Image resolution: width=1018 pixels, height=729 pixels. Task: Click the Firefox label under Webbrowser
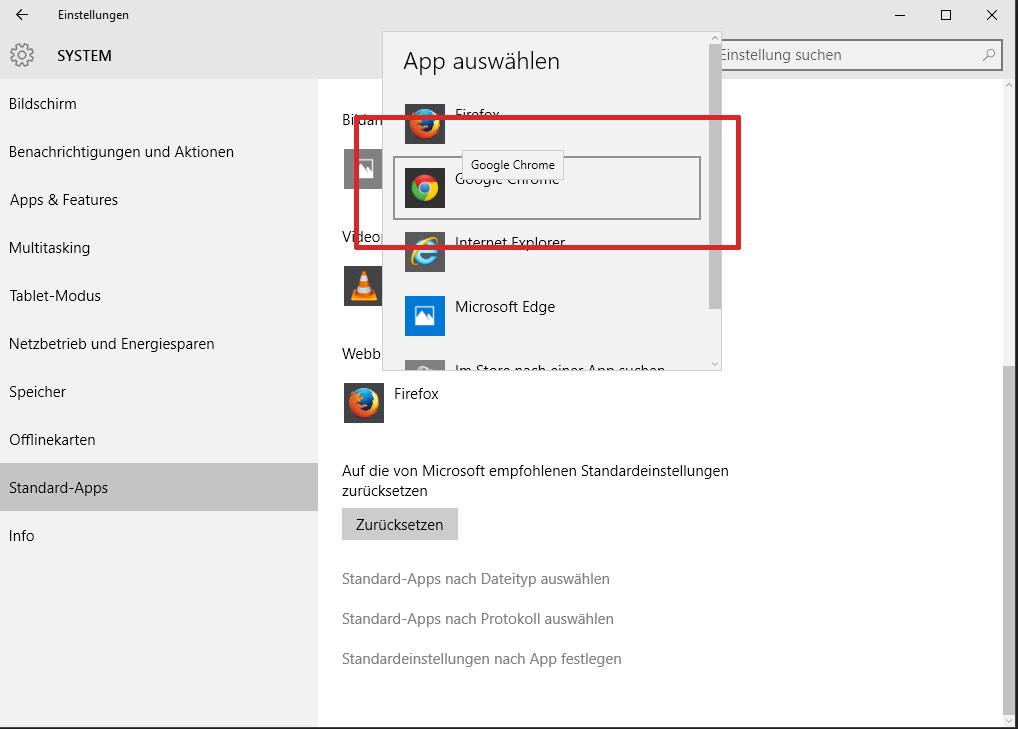click(416, 394)
